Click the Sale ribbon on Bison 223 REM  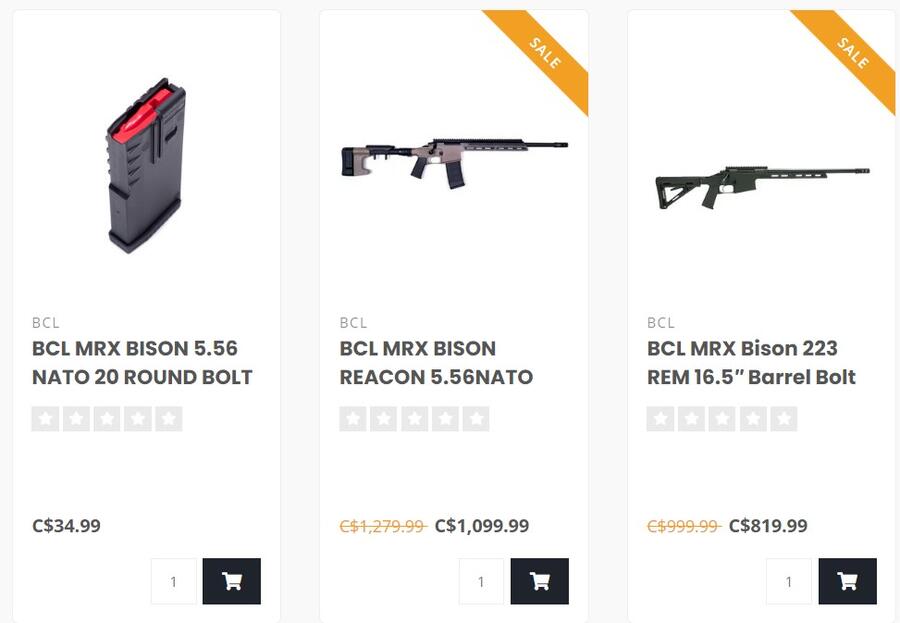click(x=853, y=52)
